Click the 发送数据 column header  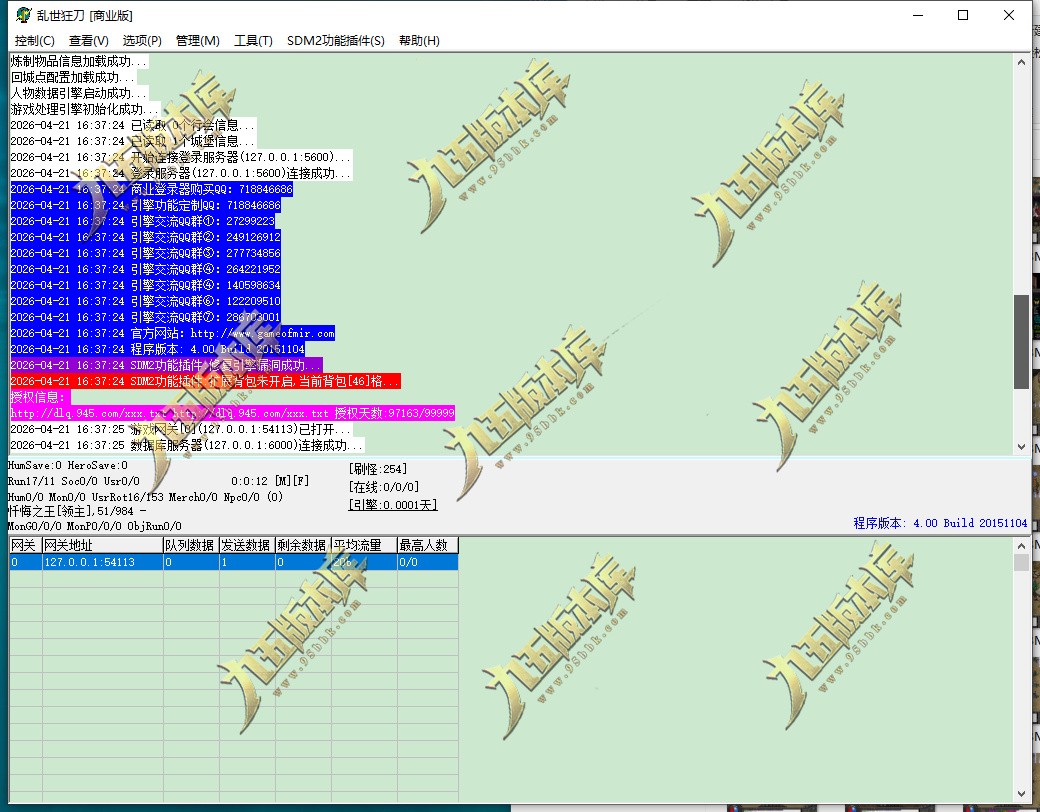point(247,545)
